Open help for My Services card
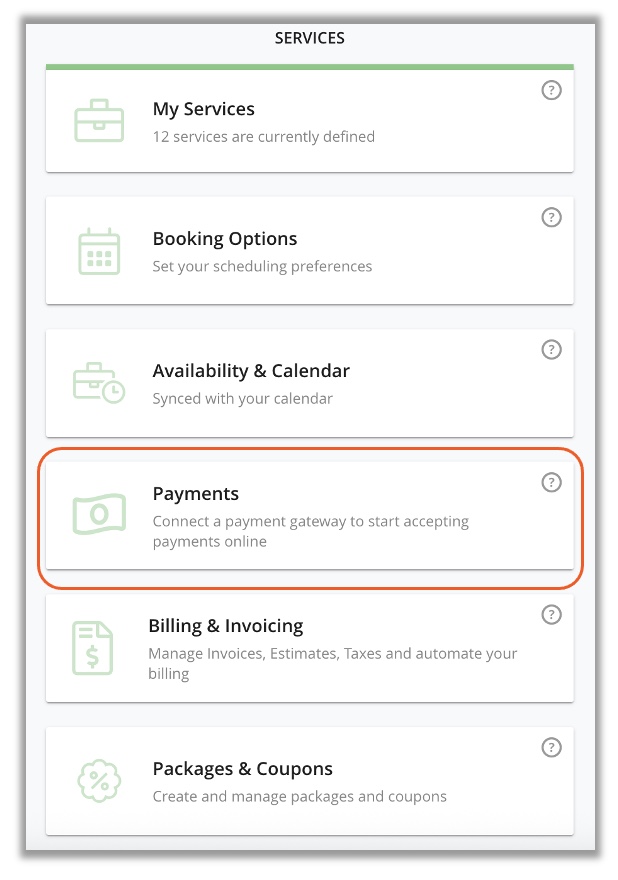Image resolution: width=618 pixels, height=880 pixels. click(x=551, y=90)
